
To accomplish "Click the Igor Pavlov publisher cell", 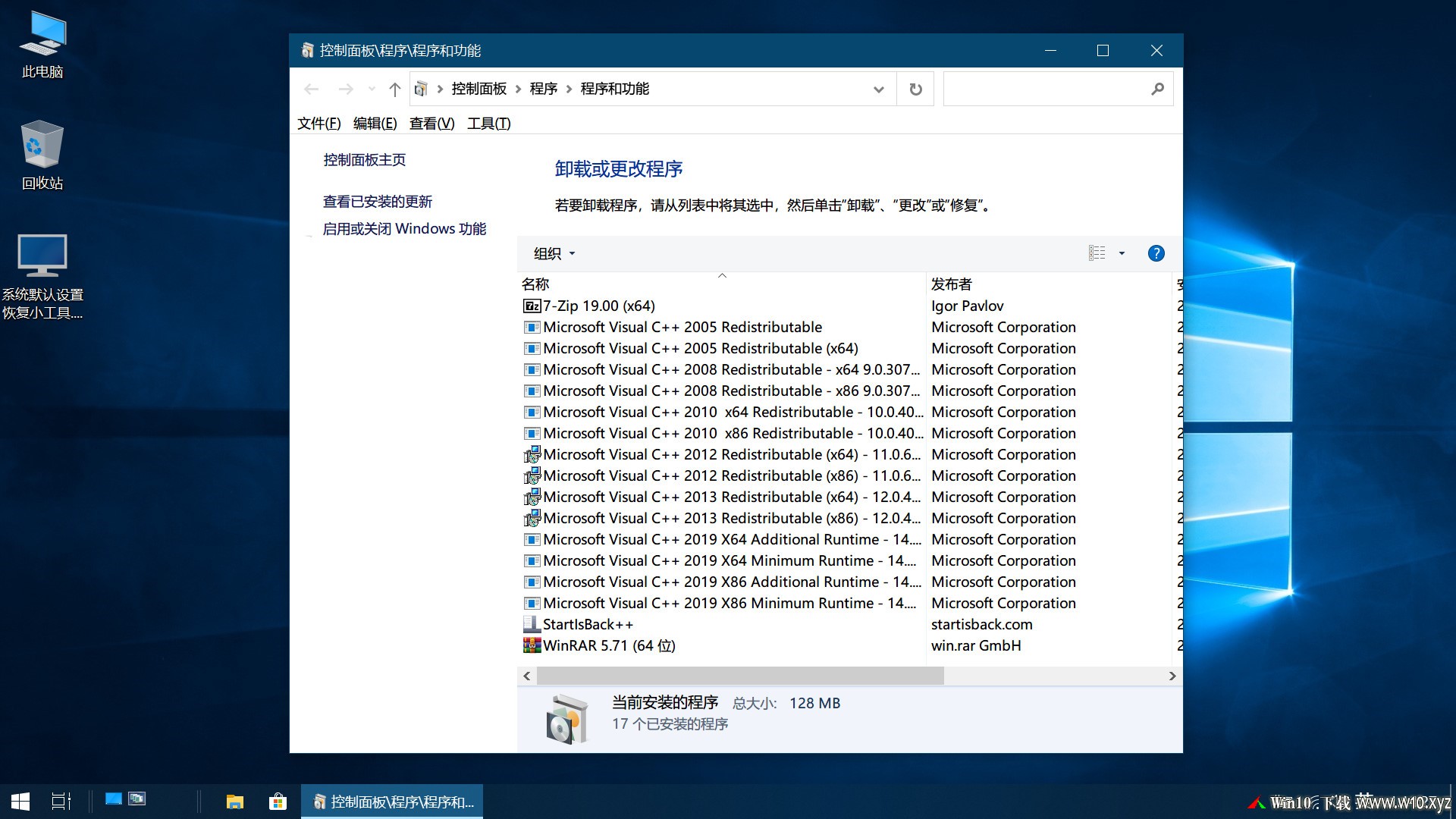I will (x=968, y=306).
